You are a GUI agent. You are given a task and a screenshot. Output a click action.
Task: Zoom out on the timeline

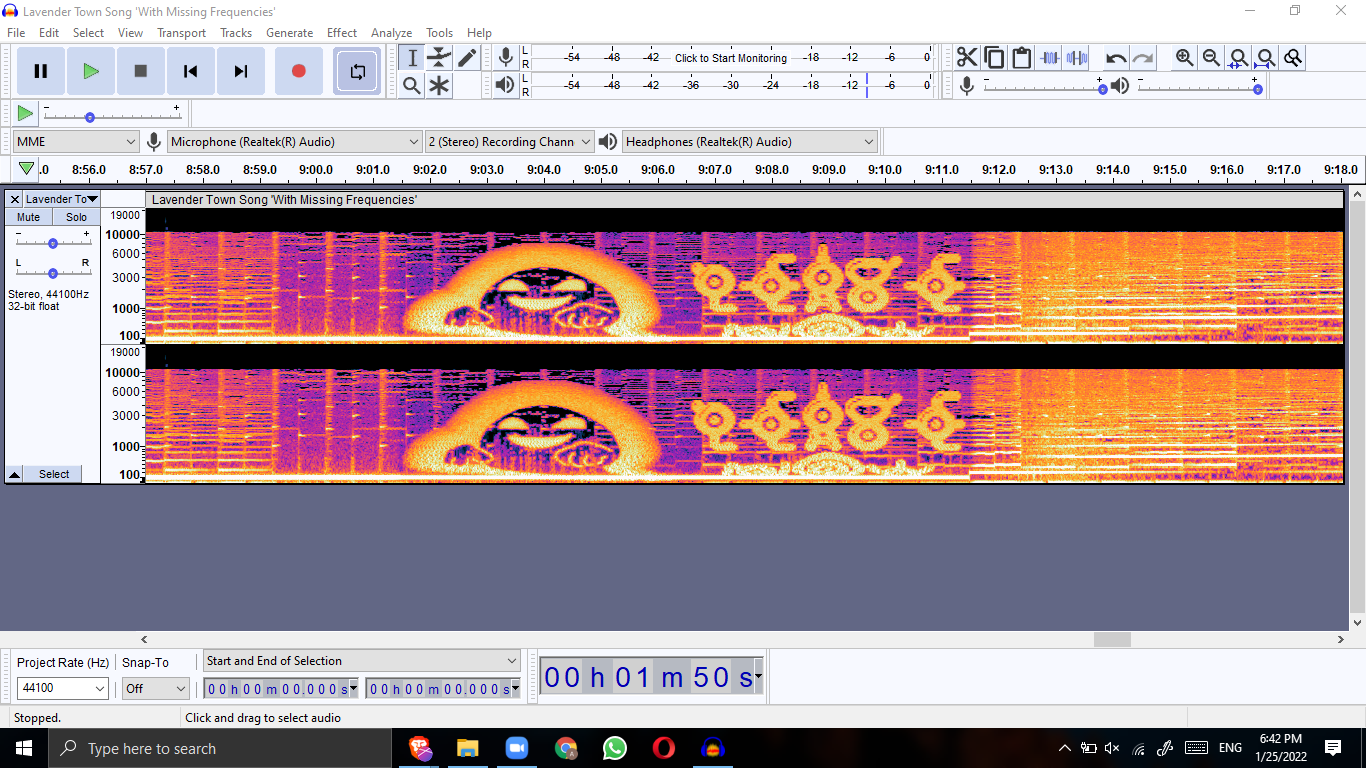[x=1211, y=58]
